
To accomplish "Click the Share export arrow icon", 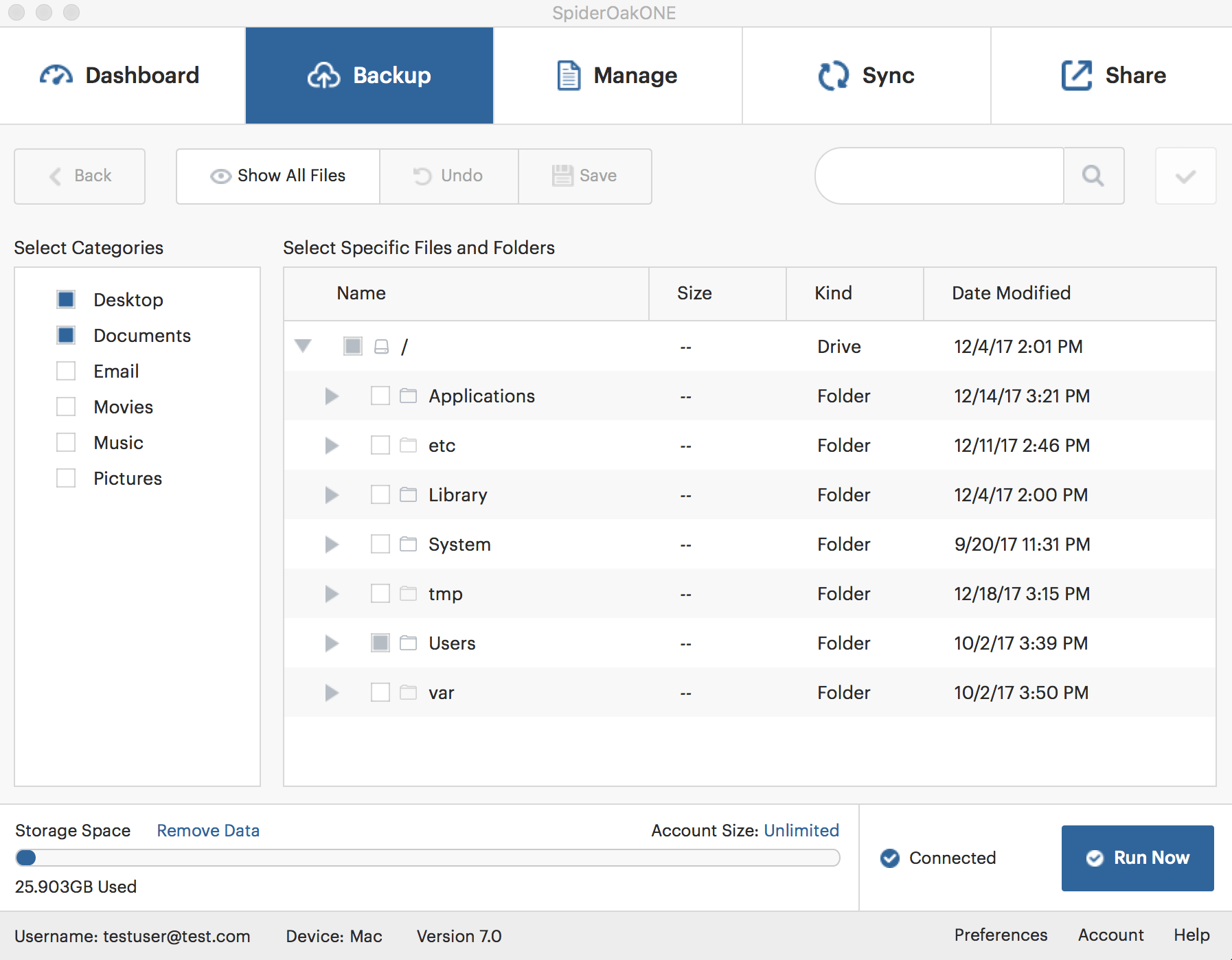I will point(1076,76).
